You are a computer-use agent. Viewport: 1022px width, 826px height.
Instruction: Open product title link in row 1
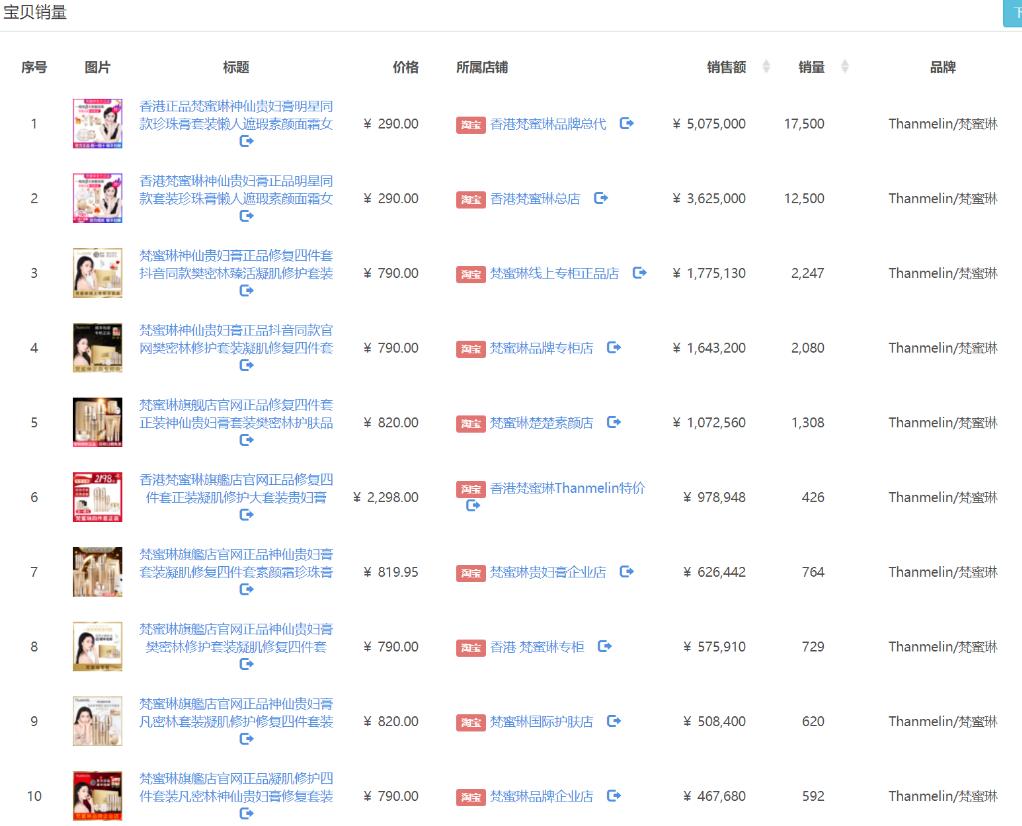[236, 115]
